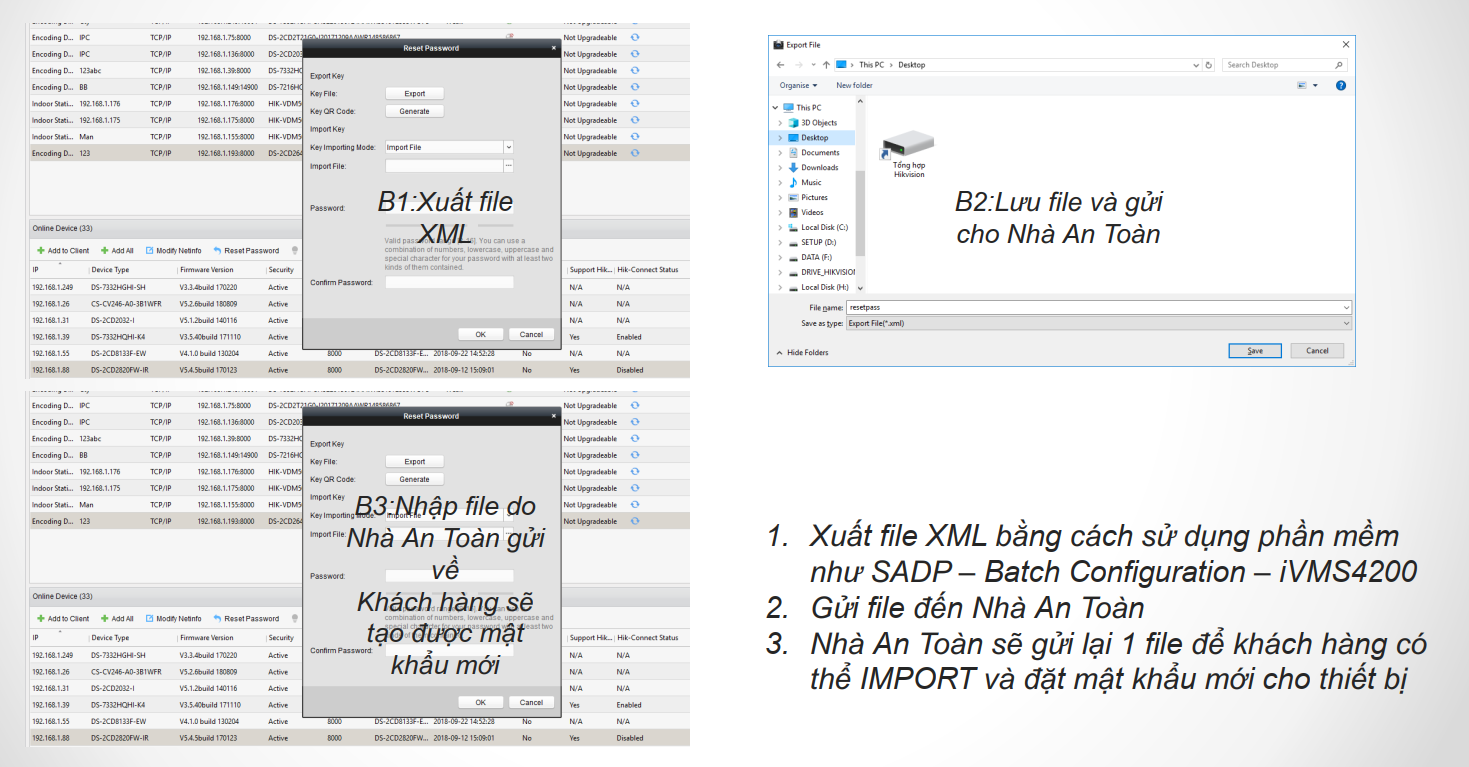Click Cancel in the B3 Reset Password dialog
The height and width of the screenshot is (767, 1469).
pyautogui.click(x=531, y=702)
